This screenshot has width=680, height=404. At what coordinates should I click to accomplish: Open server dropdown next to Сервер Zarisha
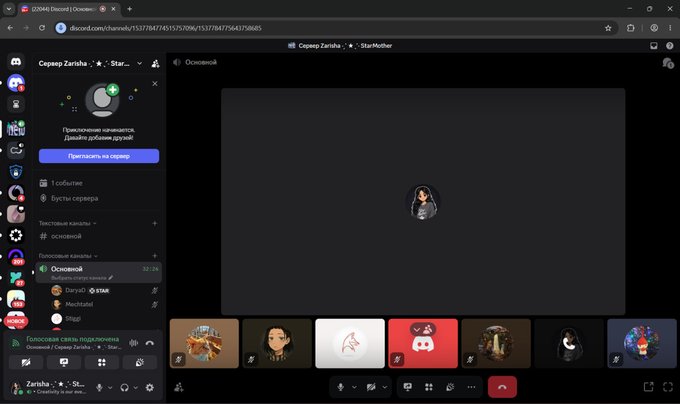(x=139, y=64)
